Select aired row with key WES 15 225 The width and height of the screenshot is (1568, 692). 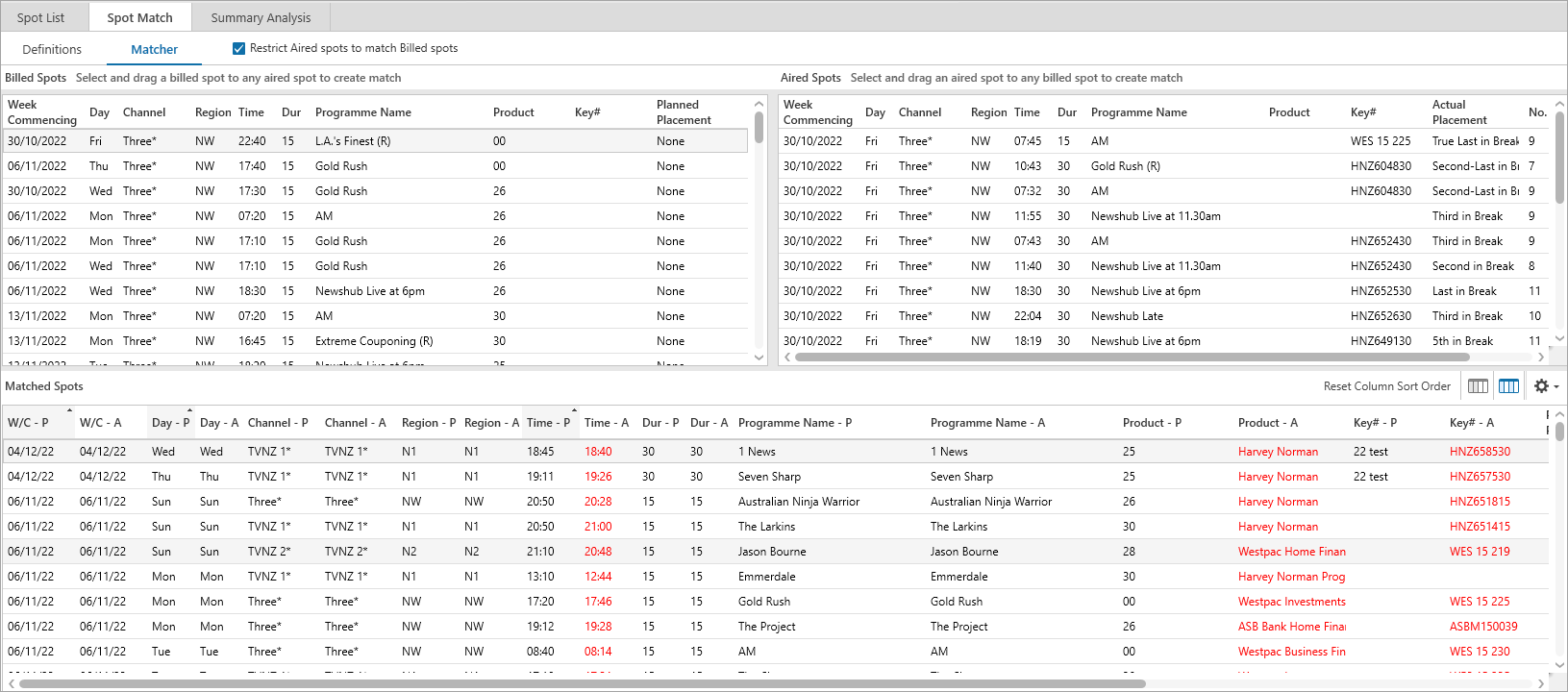1164,141
